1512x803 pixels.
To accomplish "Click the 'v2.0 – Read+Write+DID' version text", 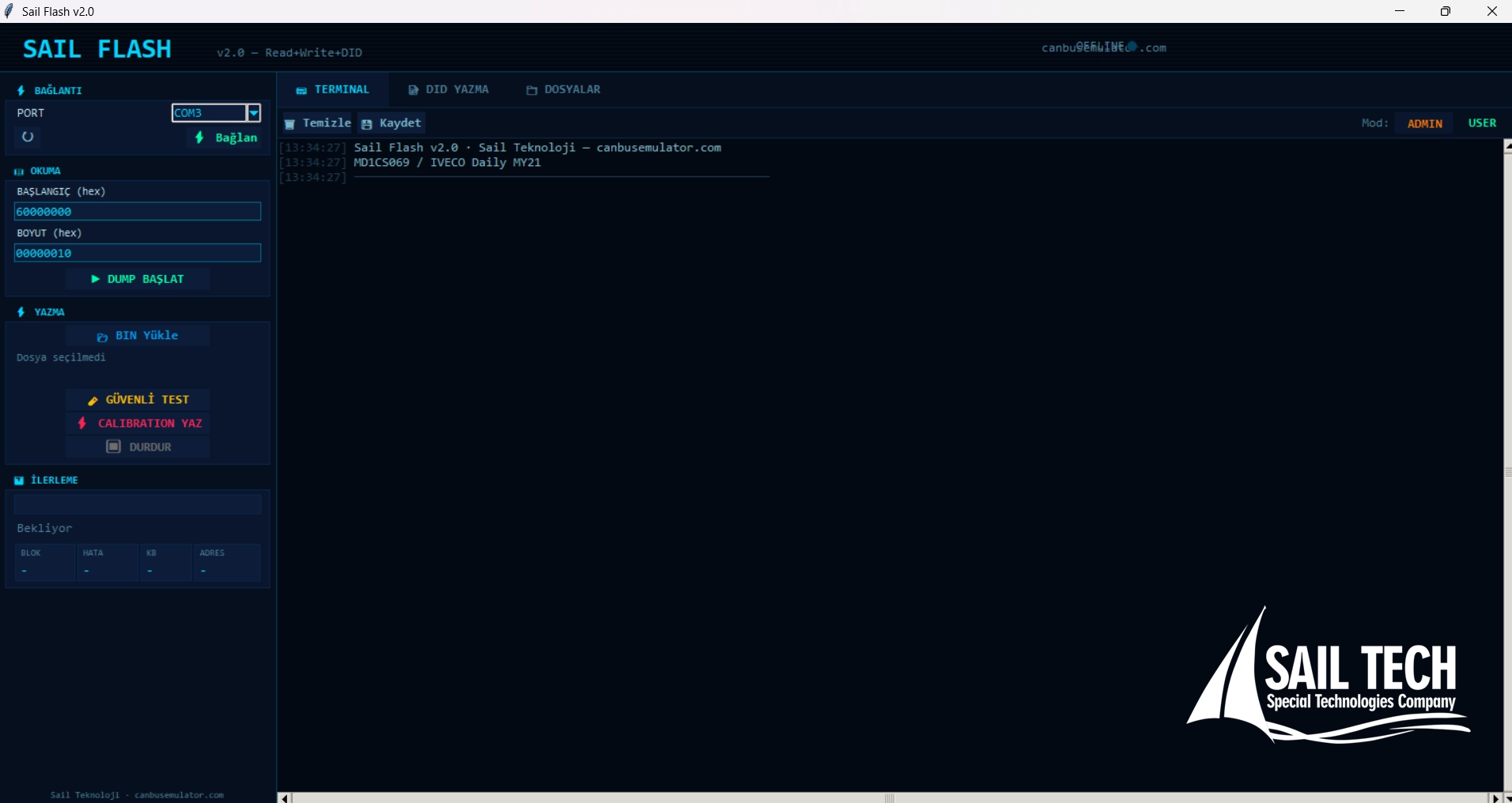I will (289, 53).
